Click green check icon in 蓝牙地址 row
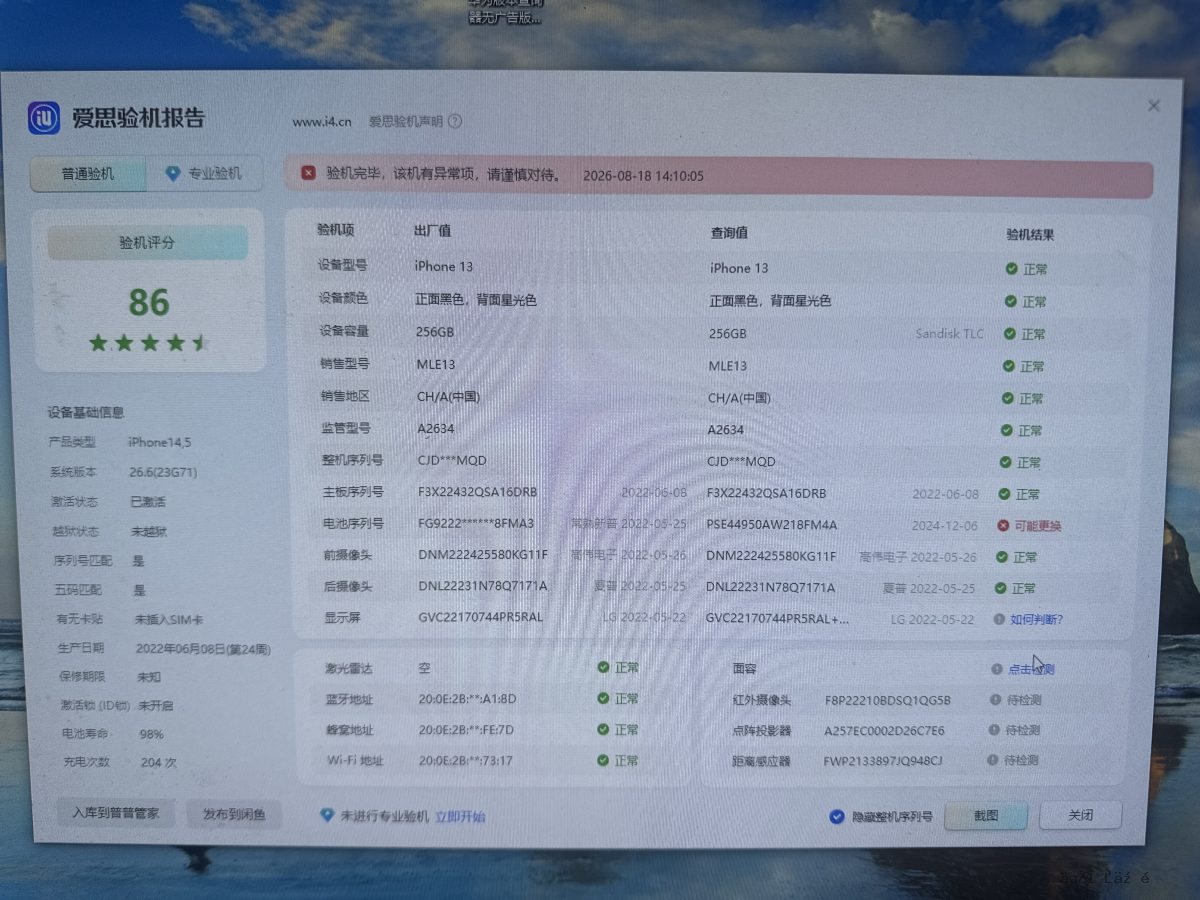Viewport: 1200px width, 900px height. pos(603,698)
